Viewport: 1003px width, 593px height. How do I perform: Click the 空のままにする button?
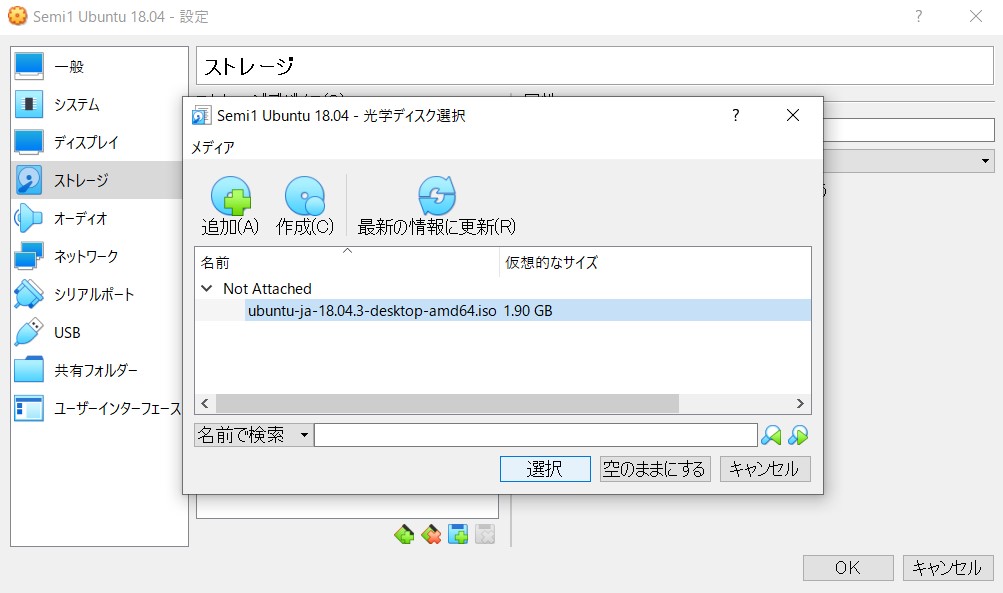(x=655, y=469)
